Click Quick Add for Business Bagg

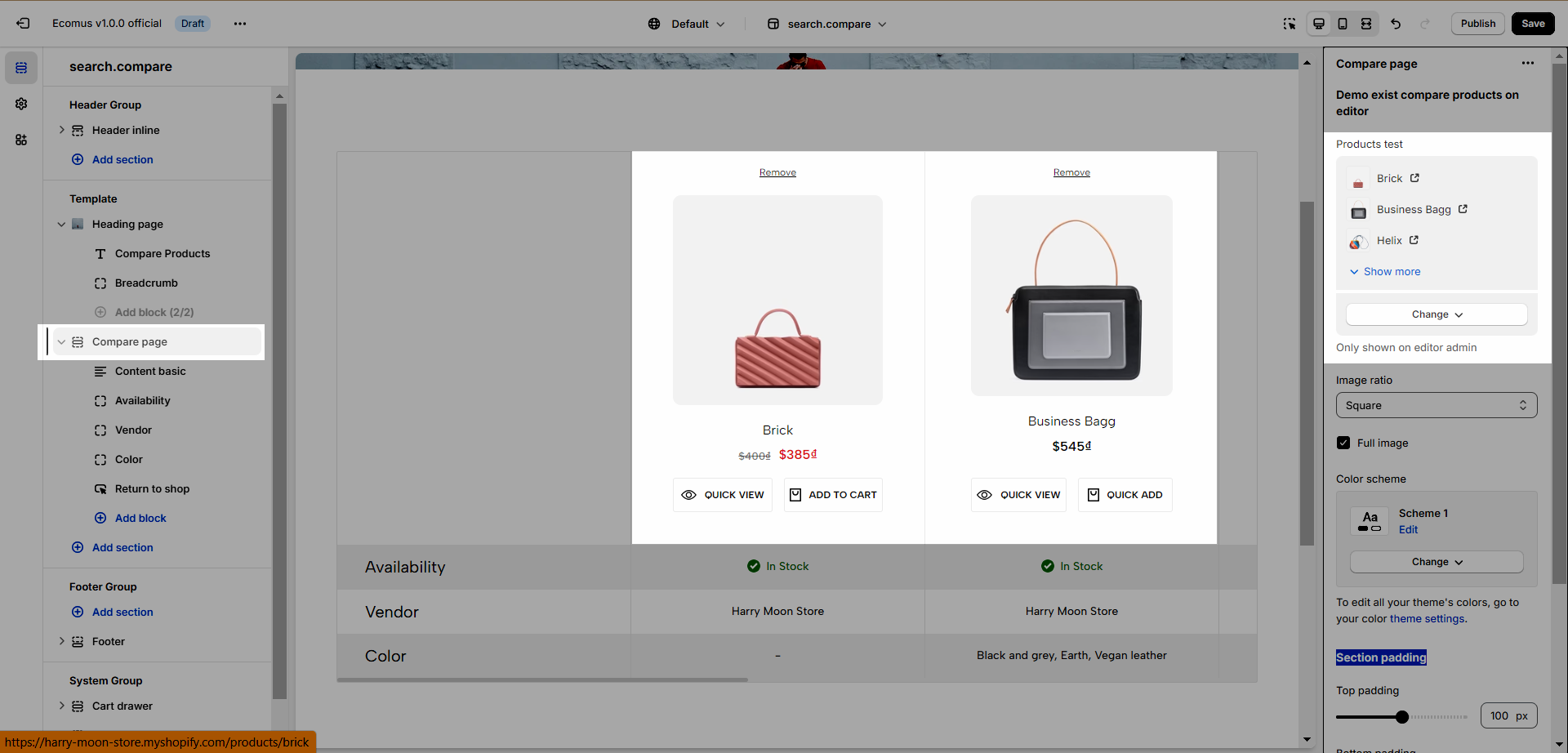click(1125, 495)
